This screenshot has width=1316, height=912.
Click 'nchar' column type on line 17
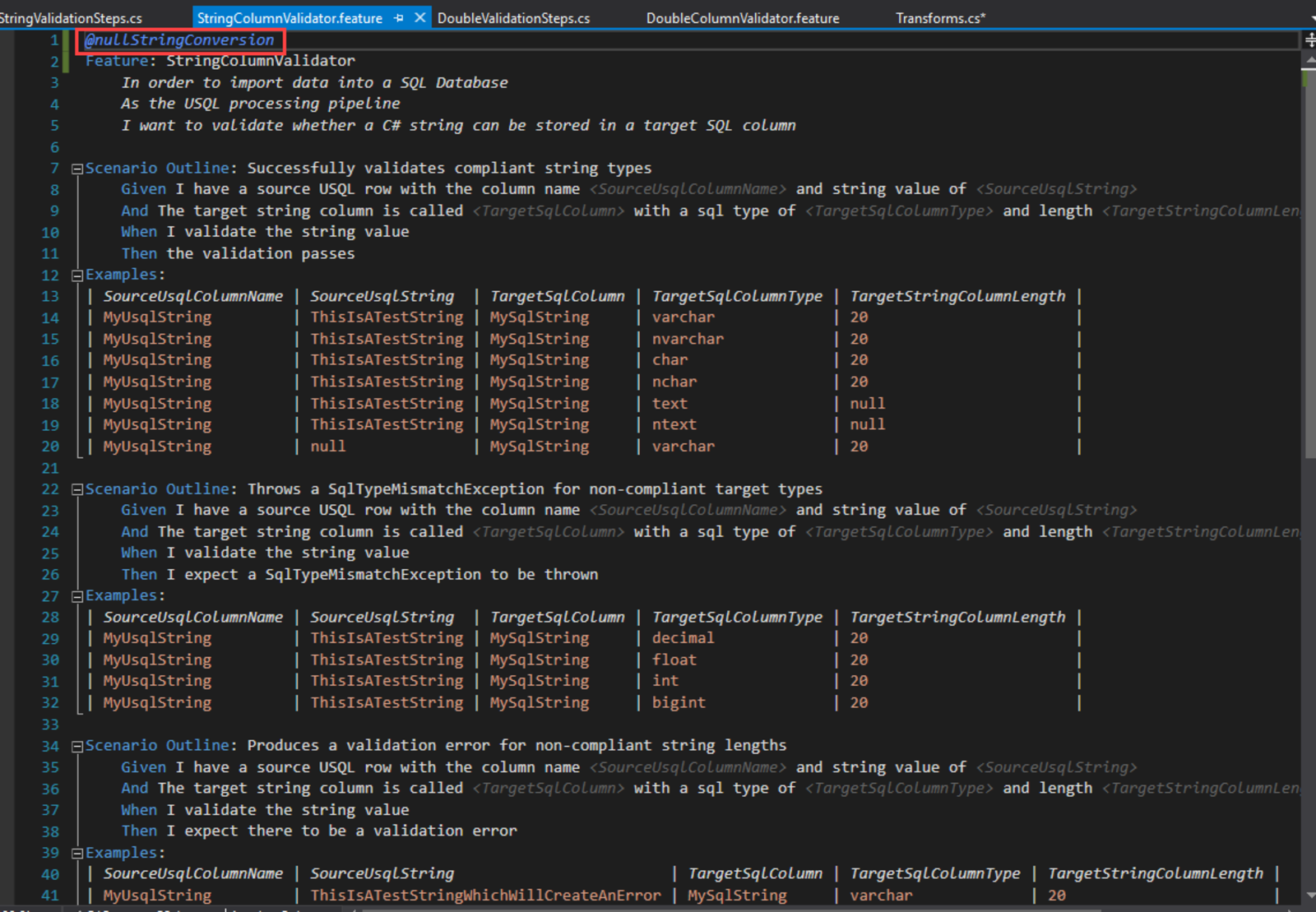674,382
